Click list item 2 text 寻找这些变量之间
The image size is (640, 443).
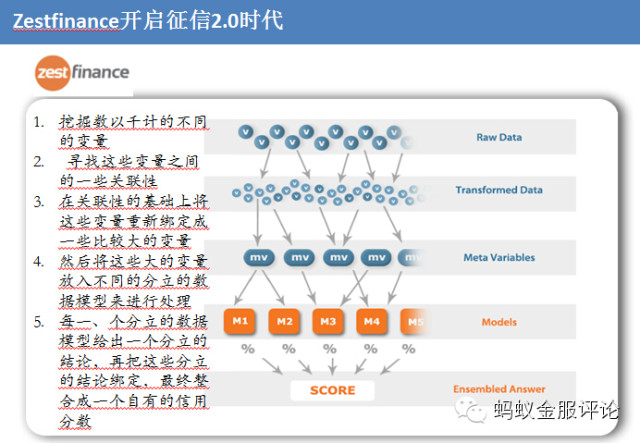pyautogui.click(x=133, y=161)
